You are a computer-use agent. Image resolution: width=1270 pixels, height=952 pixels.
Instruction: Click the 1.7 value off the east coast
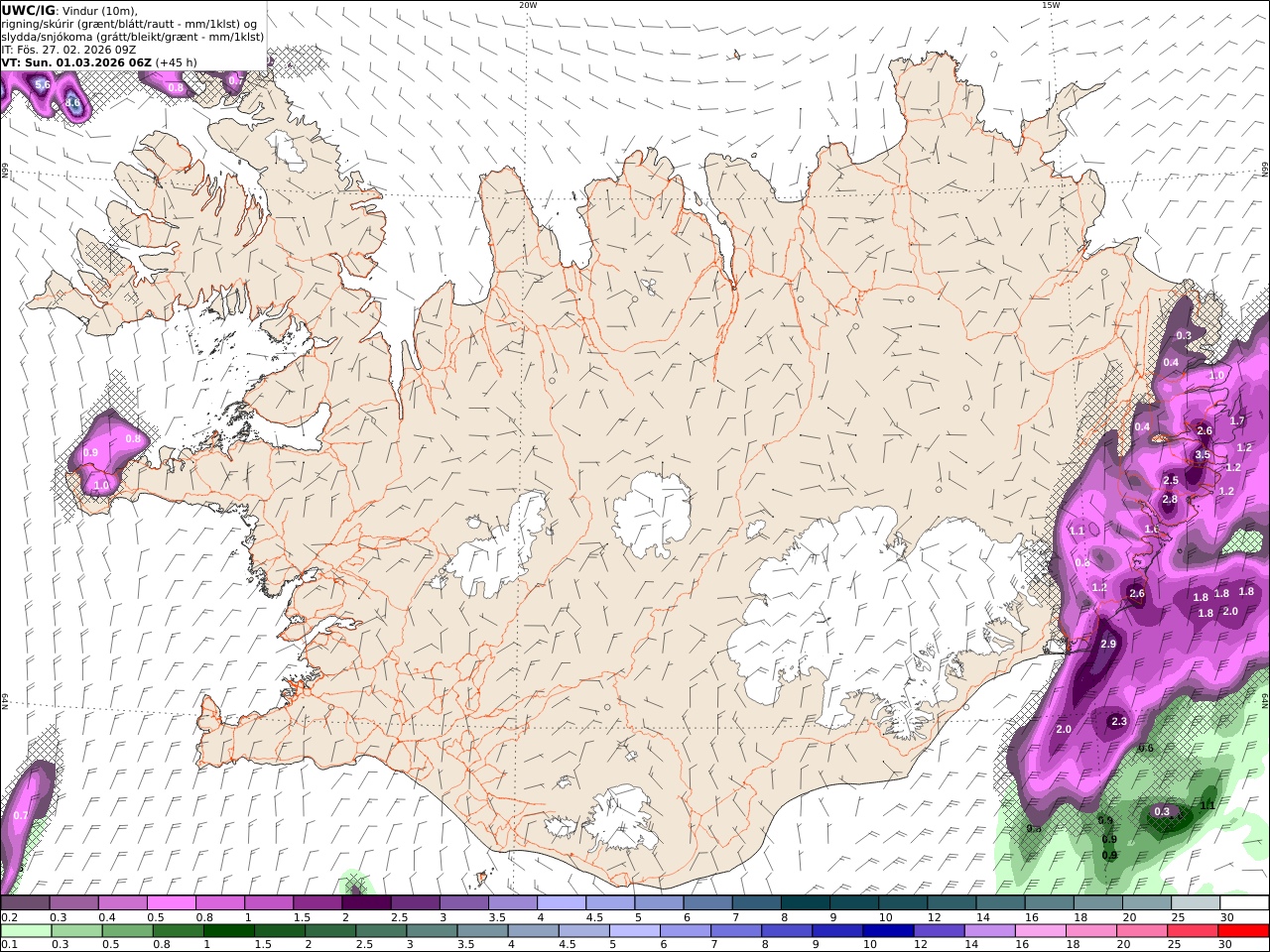(1236, 421)
